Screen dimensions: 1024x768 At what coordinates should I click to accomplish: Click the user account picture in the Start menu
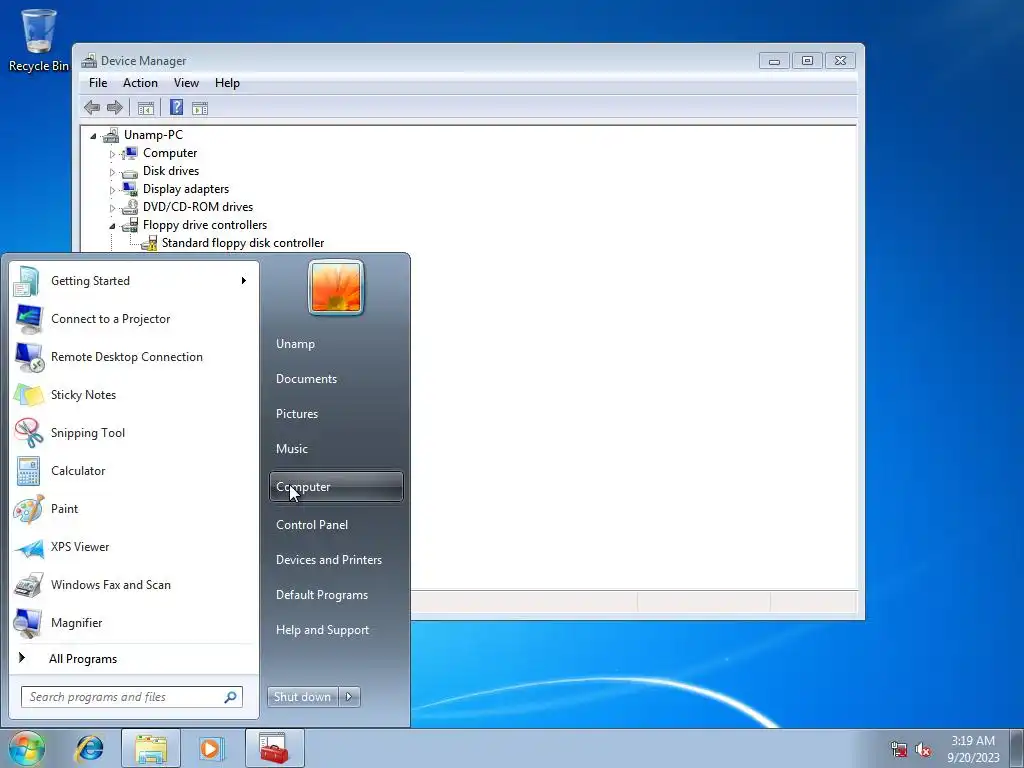336,287
